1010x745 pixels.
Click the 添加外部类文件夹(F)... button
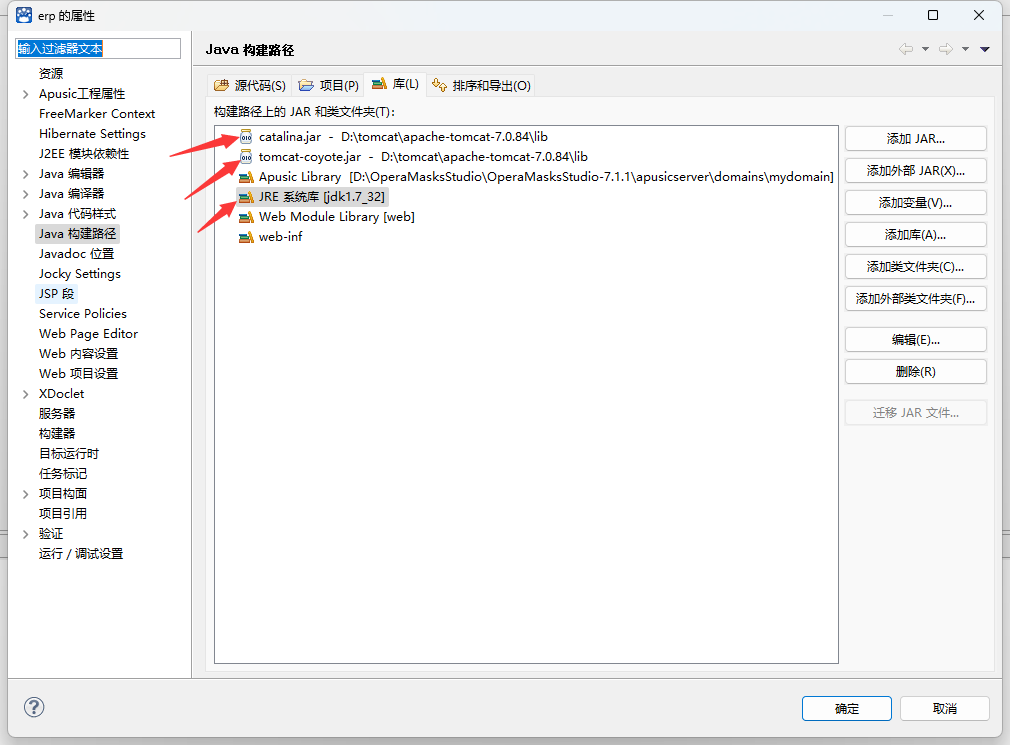click(915, 299)
